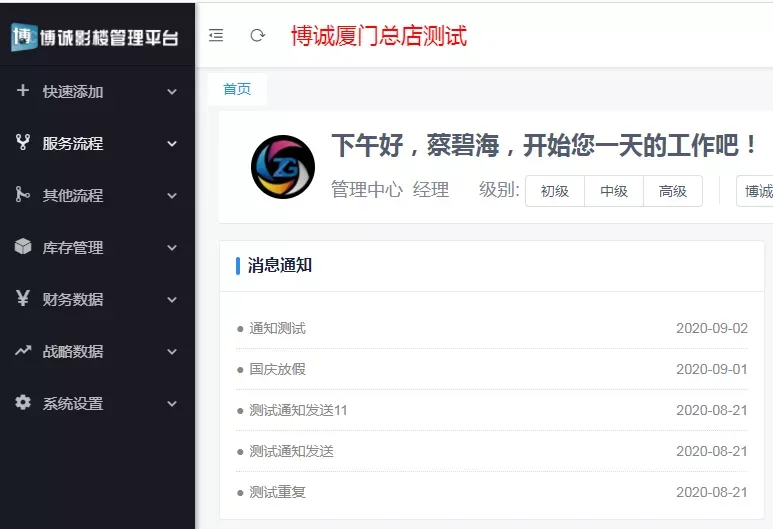This screenshot has width=773, height=529.
Task: Expand the 系统设置 menu chevron
Action: (x=172, y=404)
